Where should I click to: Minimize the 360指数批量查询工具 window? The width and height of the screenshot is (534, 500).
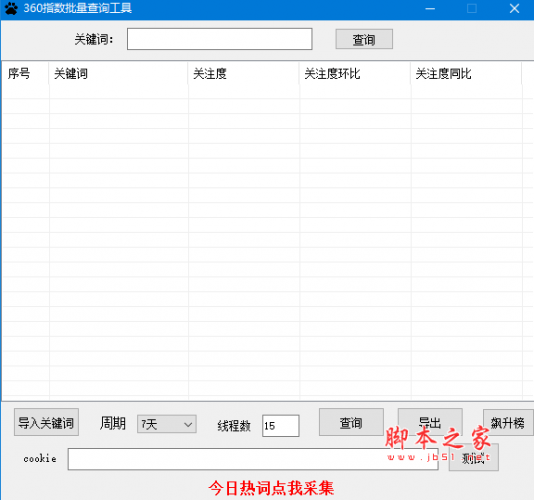pyautogui.click(x=430, y=9)
